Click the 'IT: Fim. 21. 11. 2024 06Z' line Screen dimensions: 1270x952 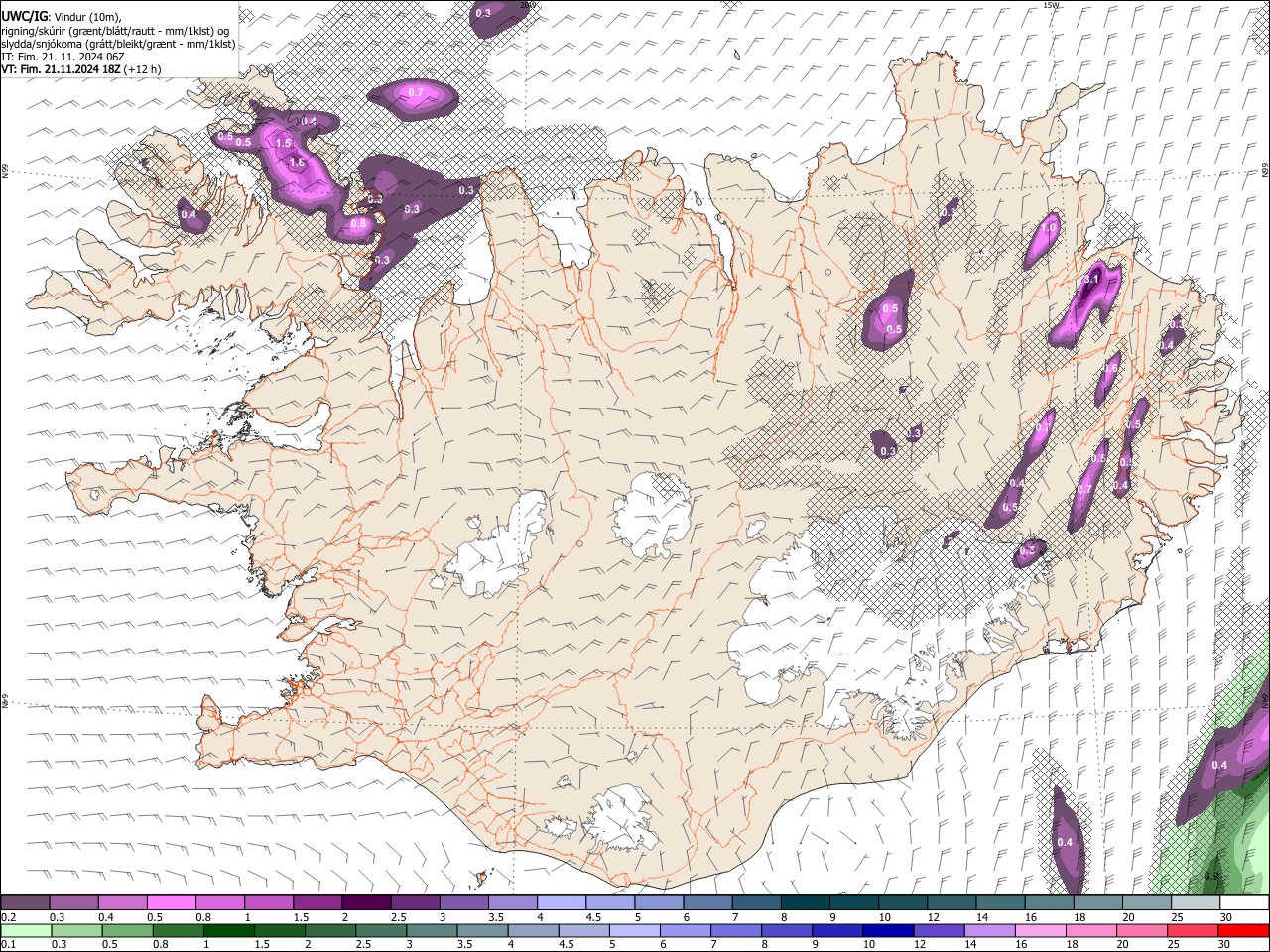[x=63, y=57]
